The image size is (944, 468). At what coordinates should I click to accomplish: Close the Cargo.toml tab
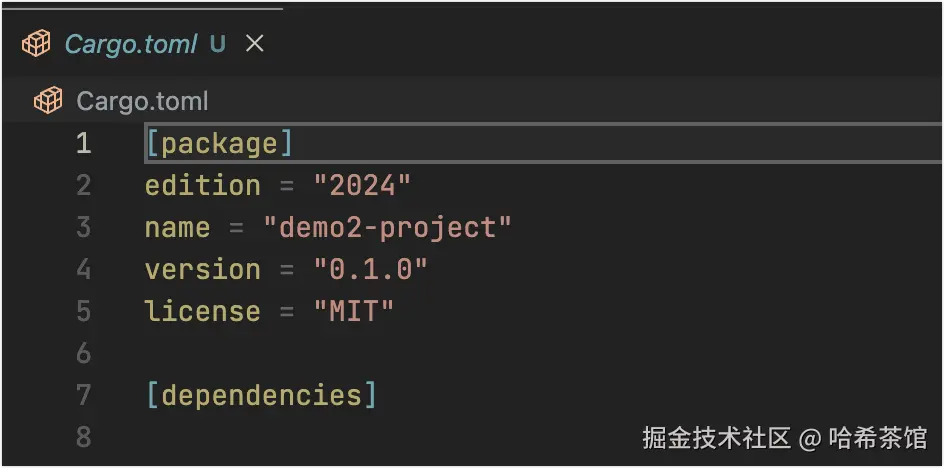[x=255, y=44]
